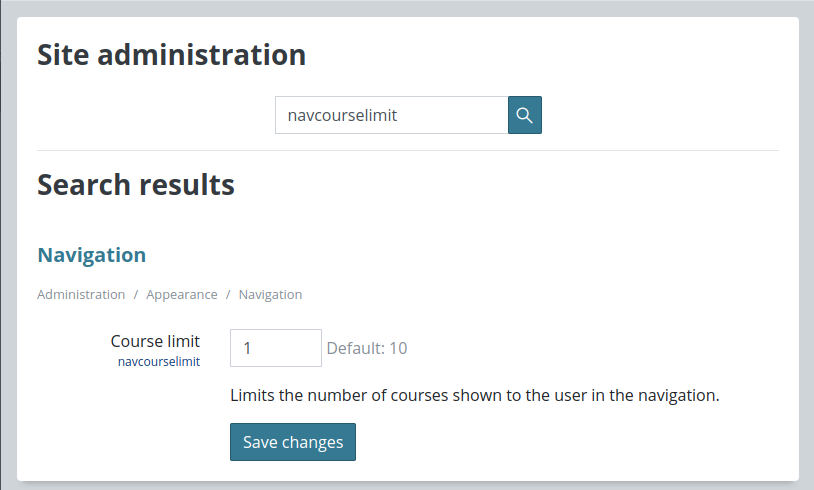814x490 pixels.
Task: Click the horizontal divider below the search box
Action: click(408, 151)
